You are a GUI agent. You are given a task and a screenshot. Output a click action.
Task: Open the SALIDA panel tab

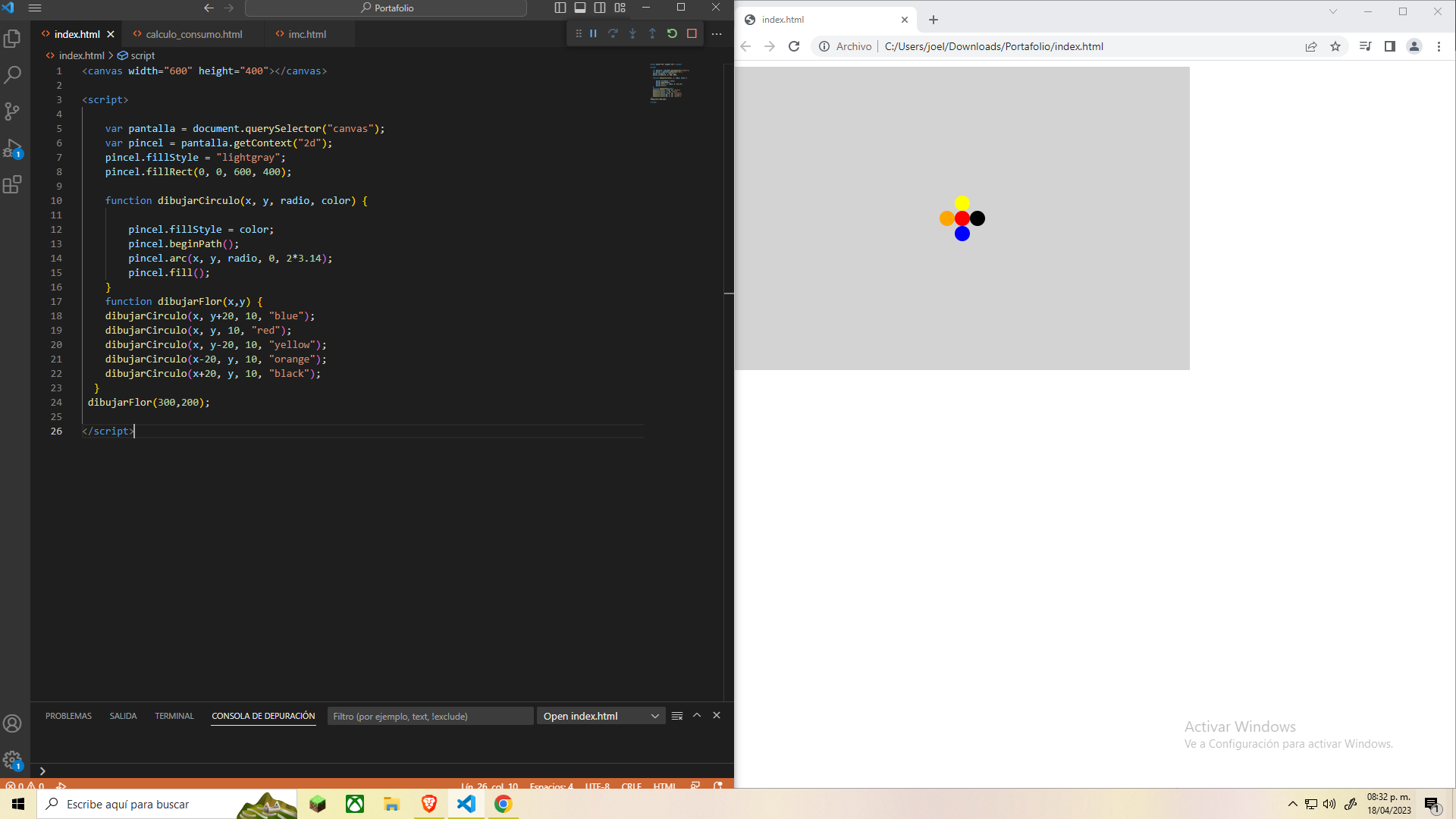click(123, 716)
